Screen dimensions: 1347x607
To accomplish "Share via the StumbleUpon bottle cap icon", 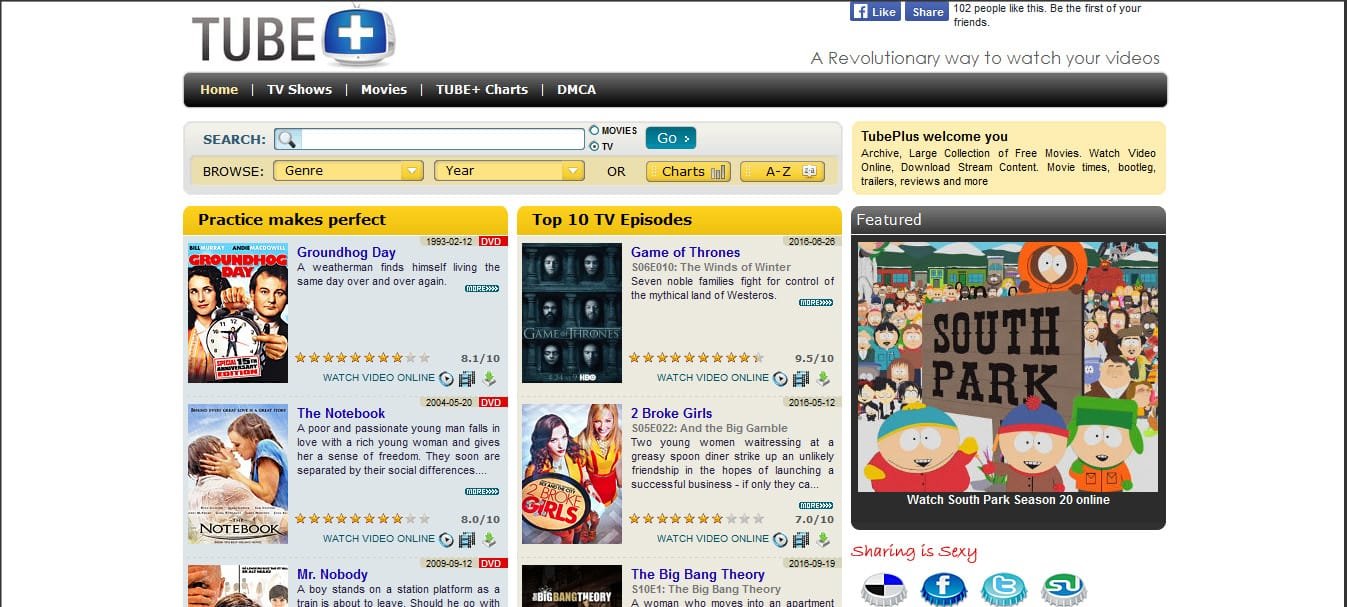I will click(1064, 588).
